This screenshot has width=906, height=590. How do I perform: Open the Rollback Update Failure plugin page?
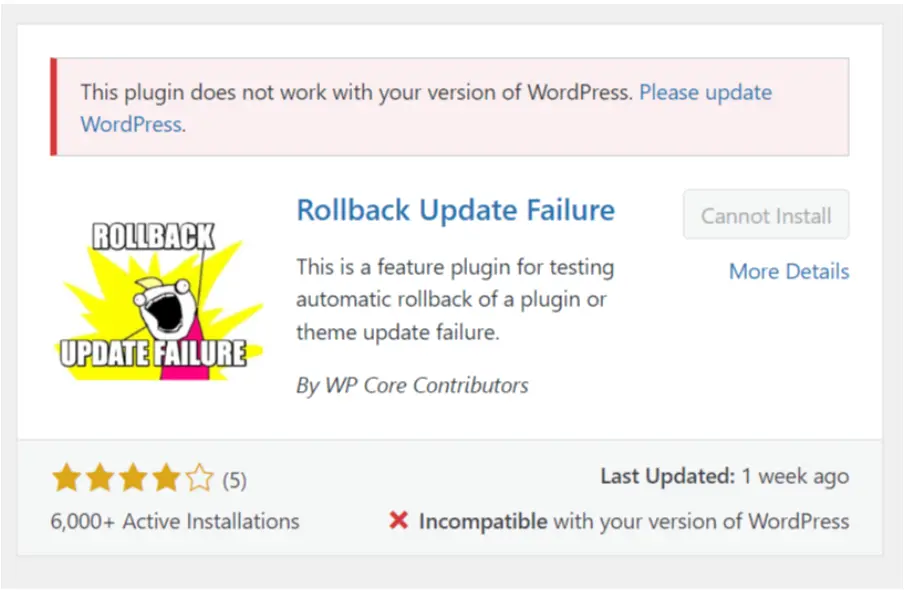click(x=456, y=210)
